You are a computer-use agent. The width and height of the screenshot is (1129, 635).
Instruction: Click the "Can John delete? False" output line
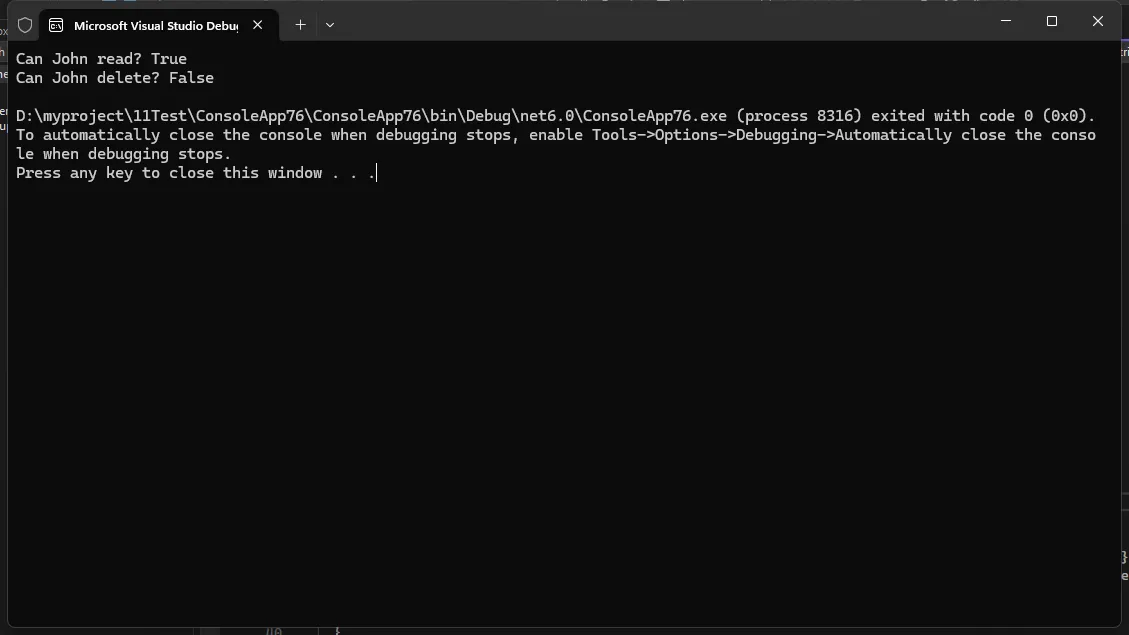click(x=115, y=78)
